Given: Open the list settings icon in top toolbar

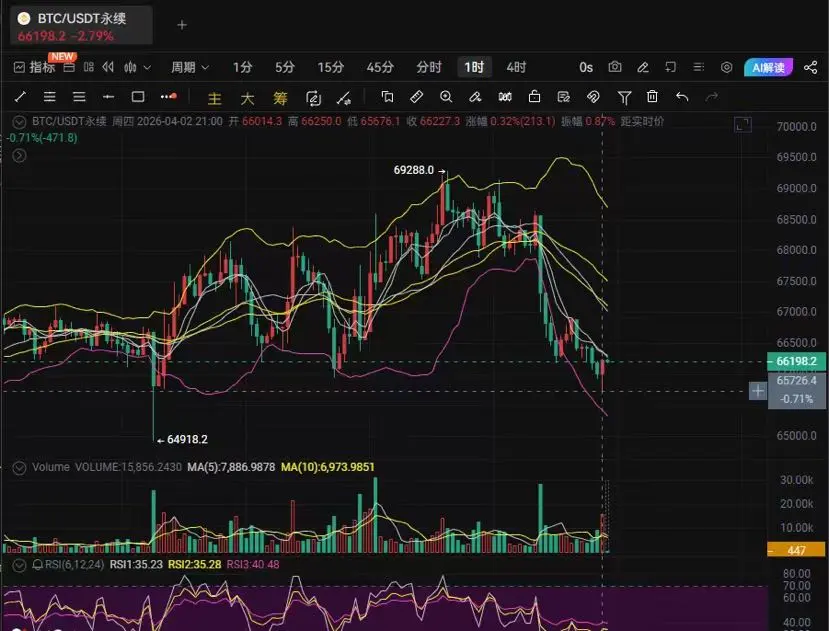Looking at the screenshot, I should (x=698, y=67).
